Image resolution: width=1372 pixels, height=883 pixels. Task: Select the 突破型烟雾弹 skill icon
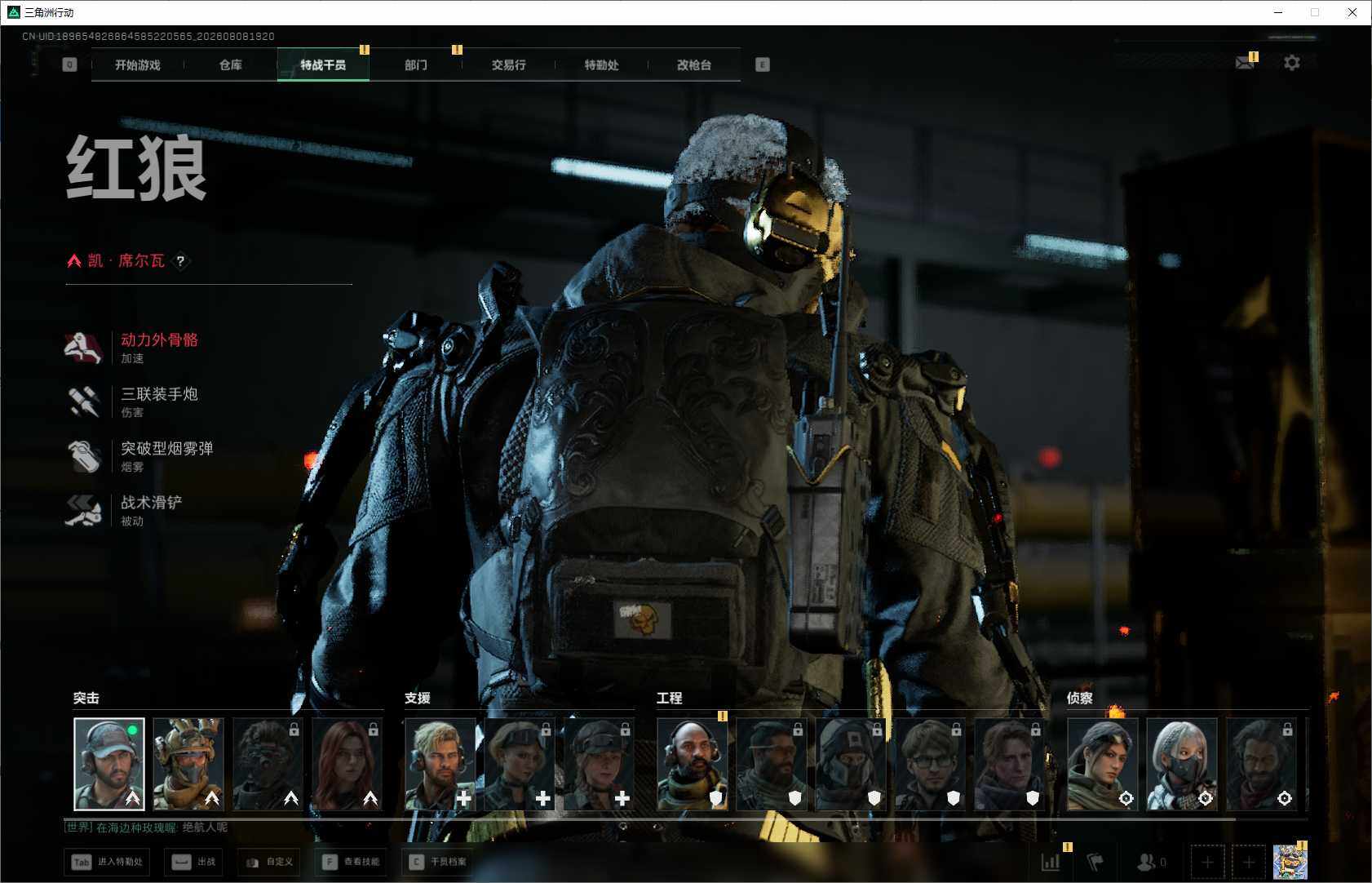click(x=83, y=456)
